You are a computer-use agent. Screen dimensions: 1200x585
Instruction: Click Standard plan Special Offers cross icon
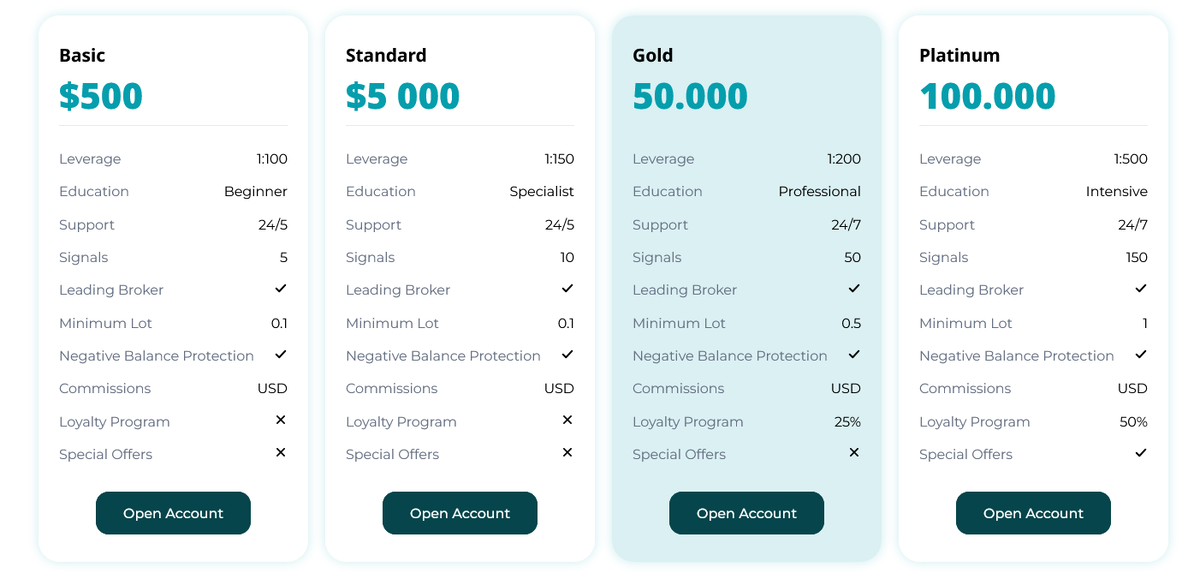pyautogui.click(x=567, y=453)
